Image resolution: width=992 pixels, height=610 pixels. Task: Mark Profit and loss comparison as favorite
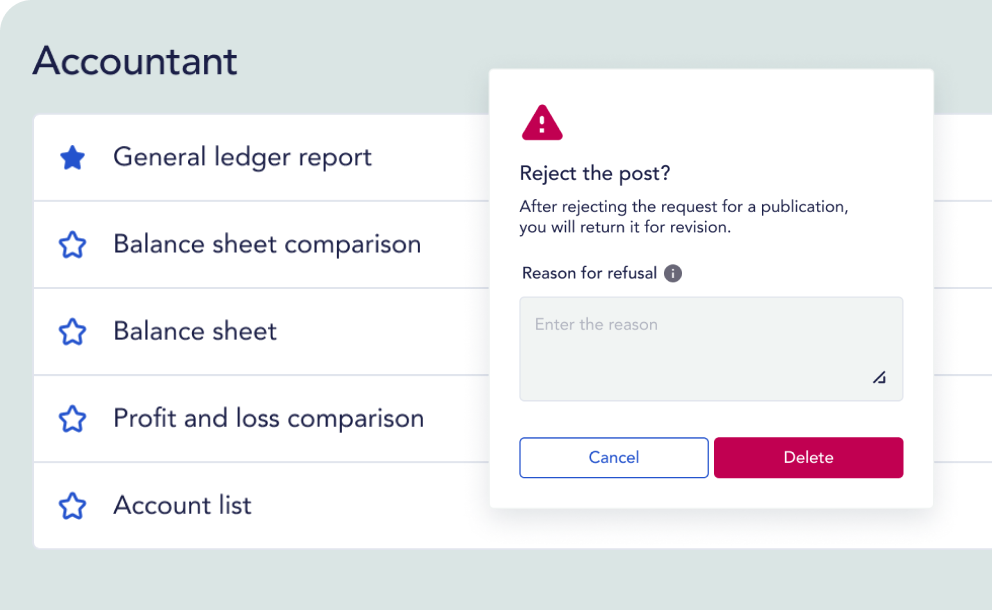pyautogui.click(x=72, y=419)
